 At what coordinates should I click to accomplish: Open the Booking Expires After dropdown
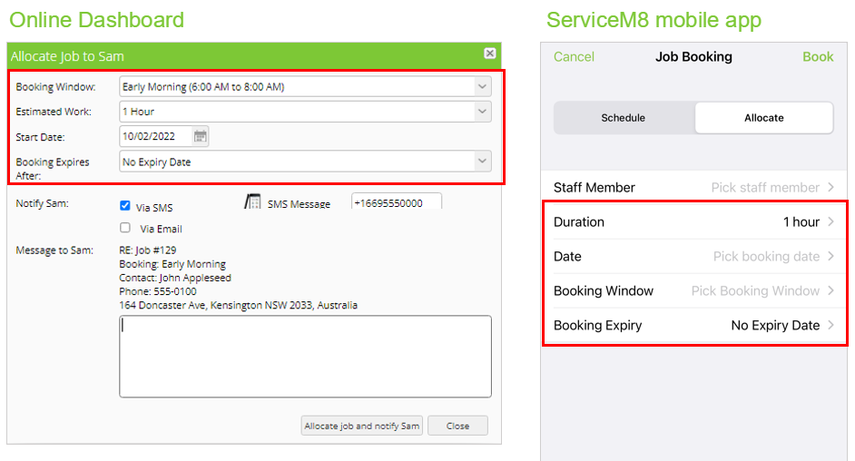click(x=305, y=161)
